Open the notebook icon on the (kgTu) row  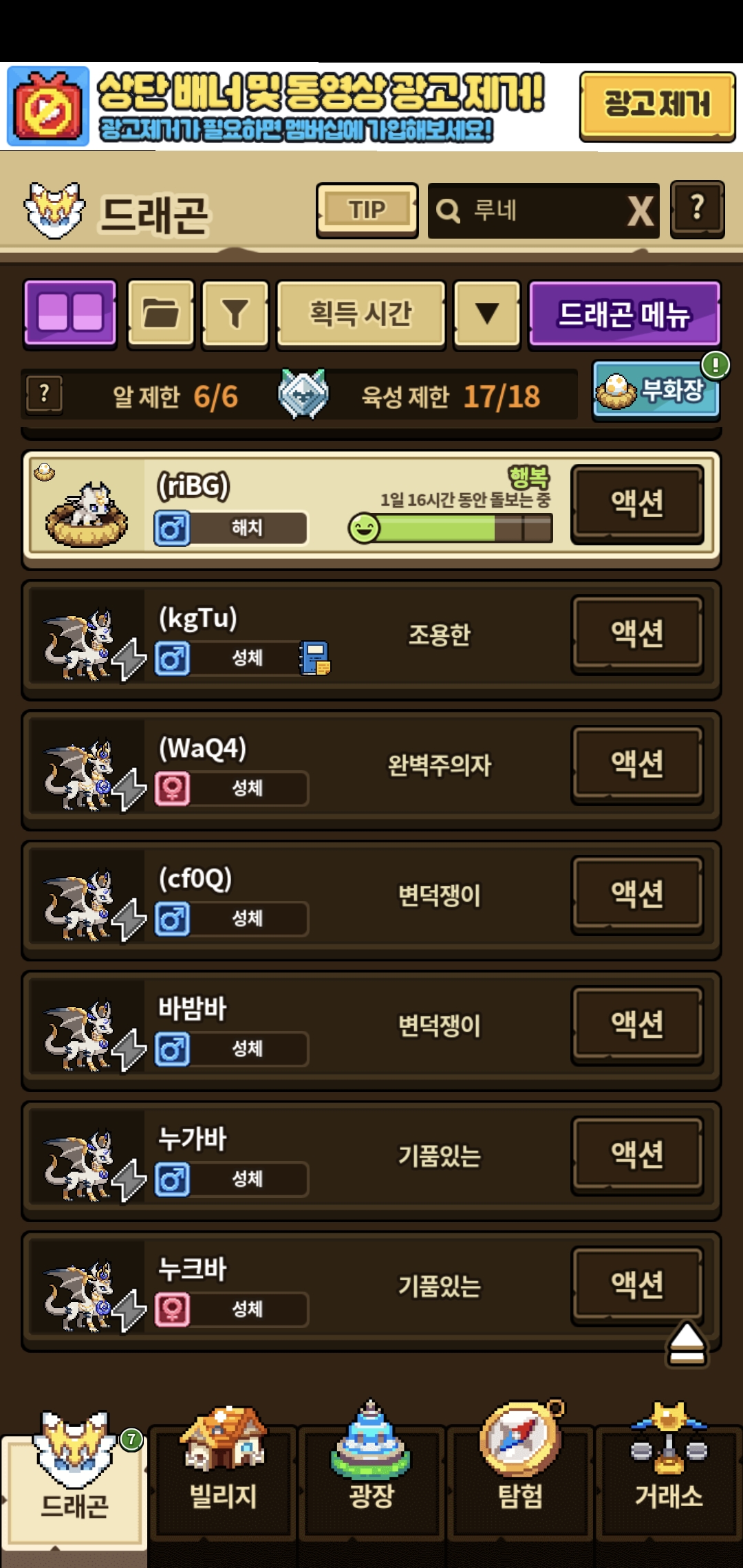315,658
